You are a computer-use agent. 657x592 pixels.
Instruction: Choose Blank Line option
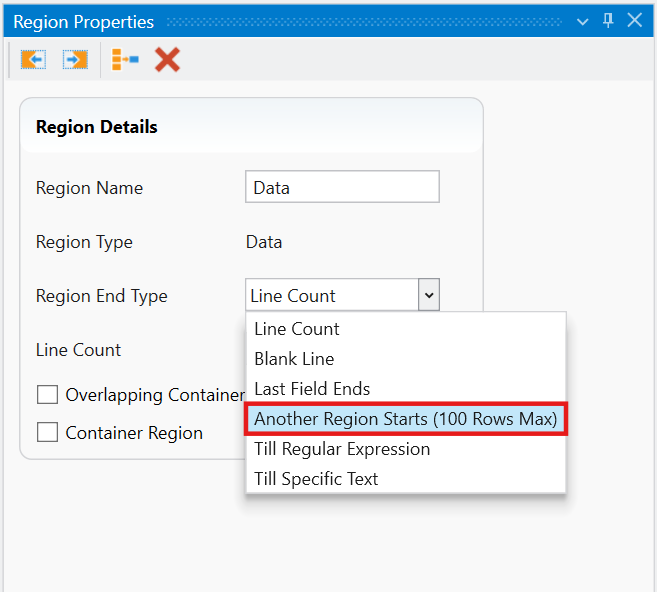[x=294, y=359]
